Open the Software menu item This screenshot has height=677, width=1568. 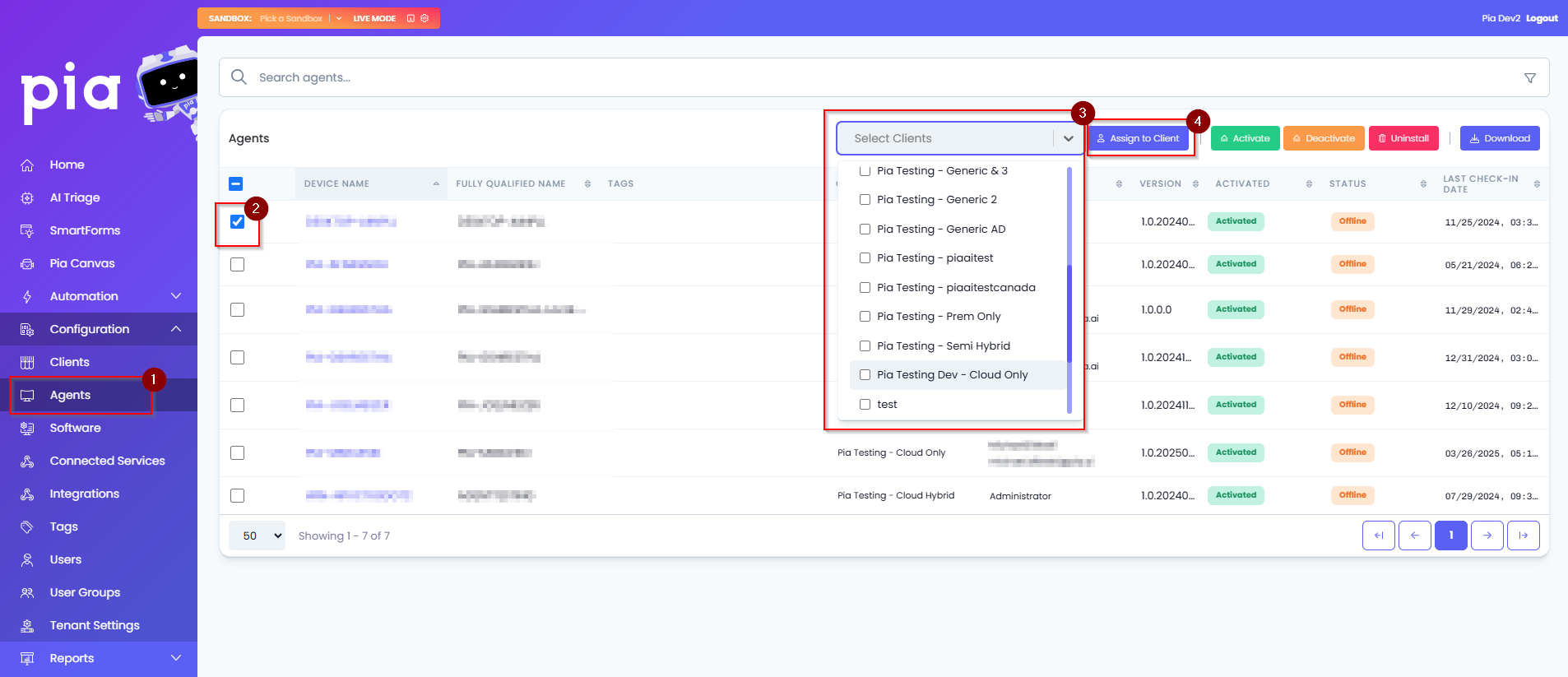click(75, 428)
